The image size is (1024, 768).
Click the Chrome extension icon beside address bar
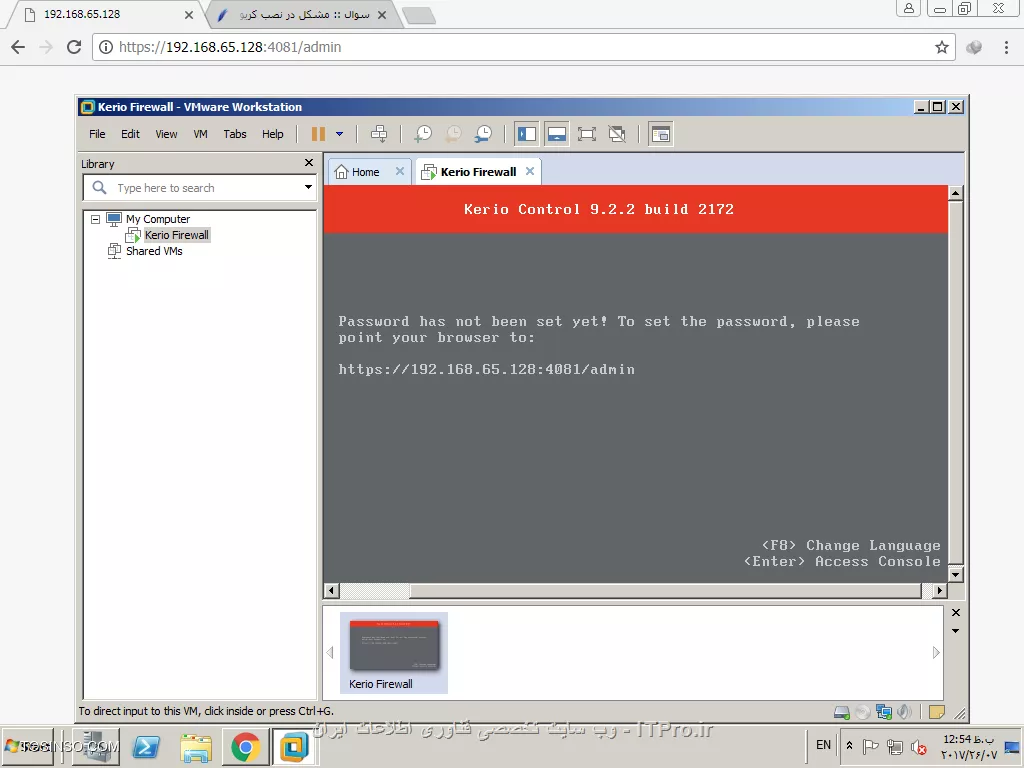pyautogui.click(x=974, y=47)
